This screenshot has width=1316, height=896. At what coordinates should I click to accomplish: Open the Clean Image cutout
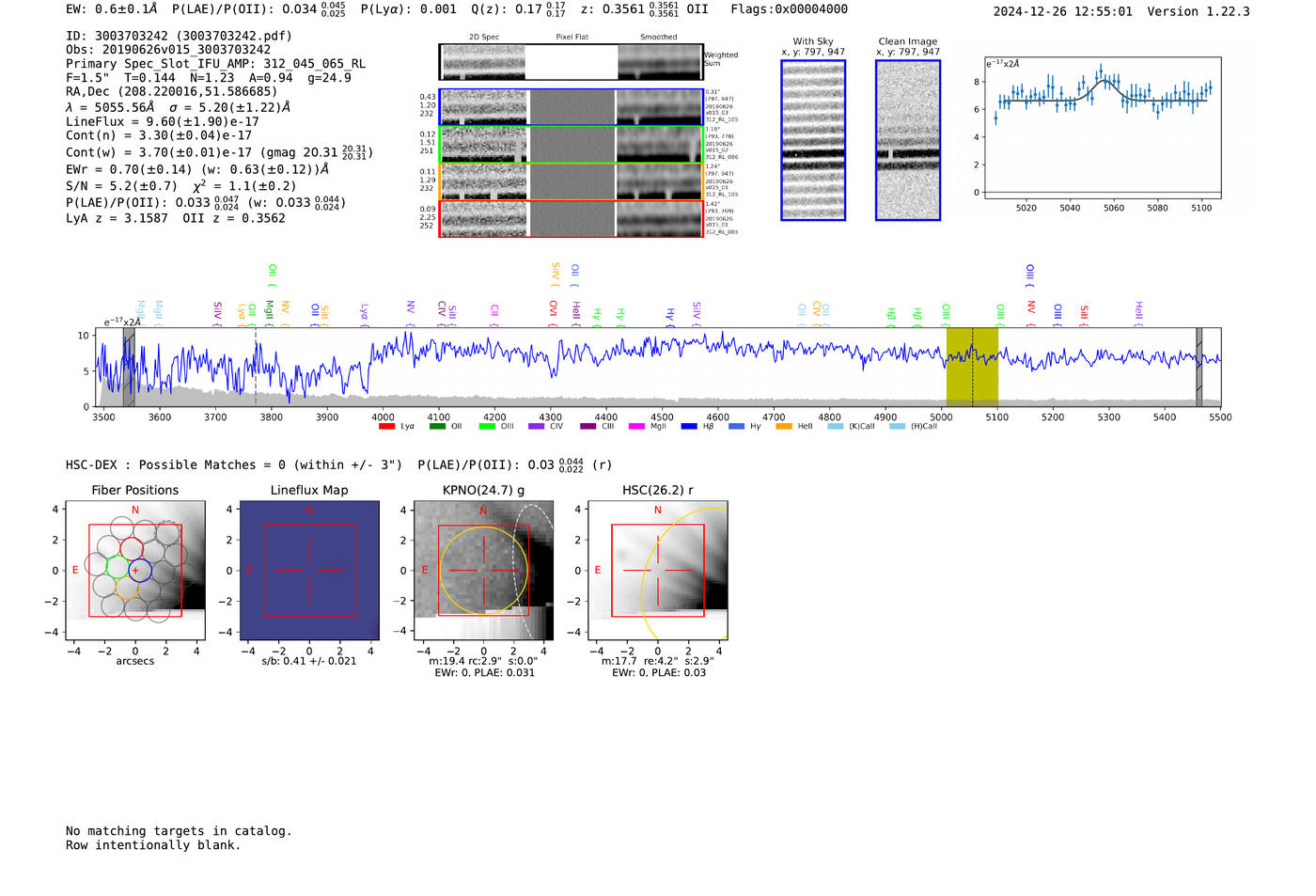tap(908, 140)
